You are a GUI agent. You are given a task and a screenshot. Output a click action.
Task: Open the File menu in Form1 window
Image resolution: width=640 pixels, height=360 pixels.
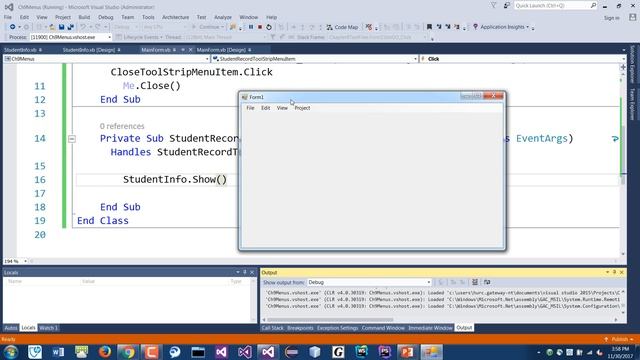pyautogui.click(x=250, y=108)
